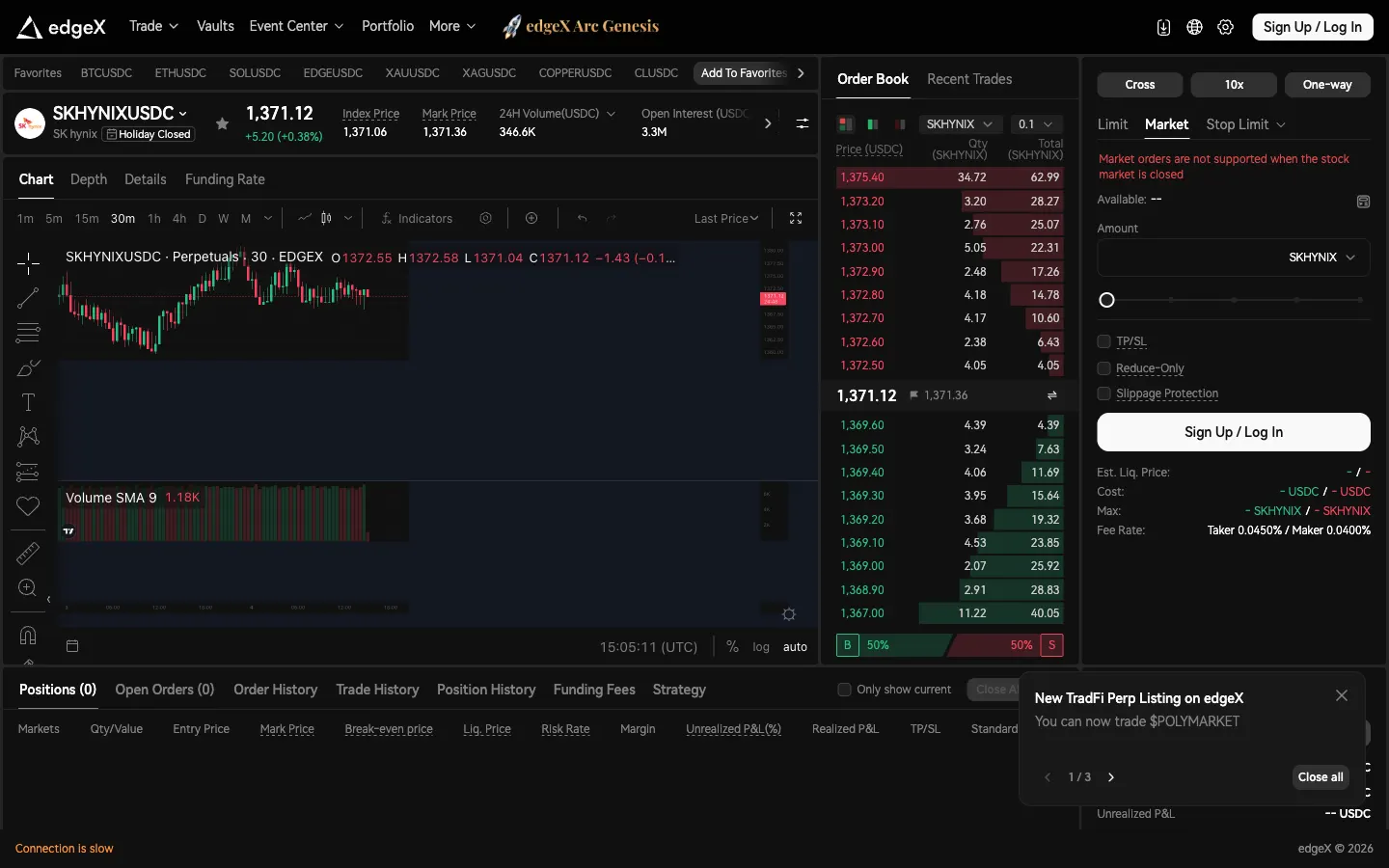Viewport: 1389px width, 868px height.
Task: Open chart settings gear at chart bottom
Action: tap(789, 614)
